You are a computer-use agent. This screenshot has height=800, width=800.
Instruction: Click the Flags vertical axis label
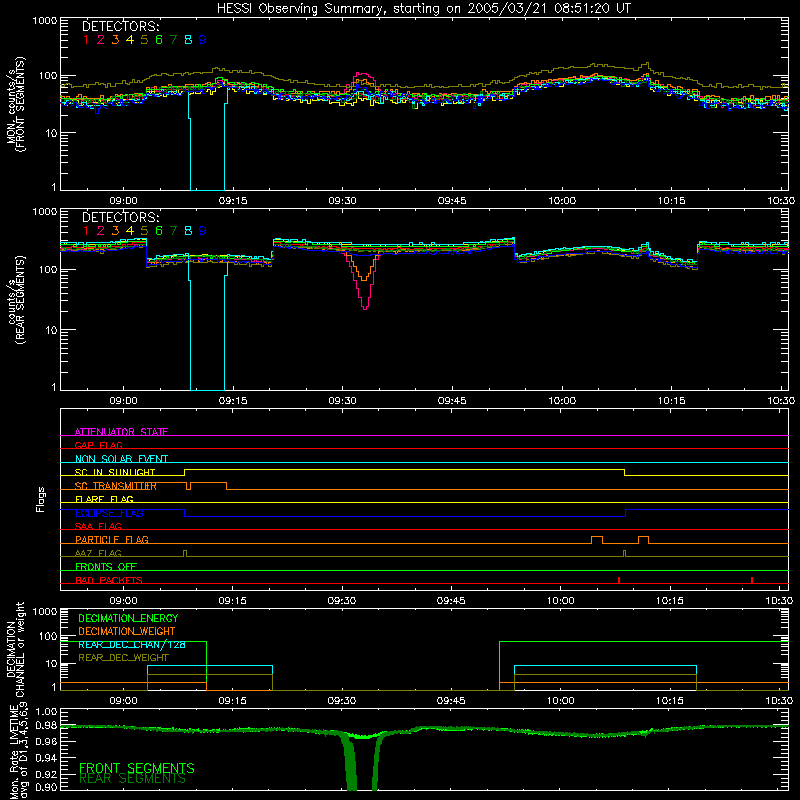coord(41,499)
